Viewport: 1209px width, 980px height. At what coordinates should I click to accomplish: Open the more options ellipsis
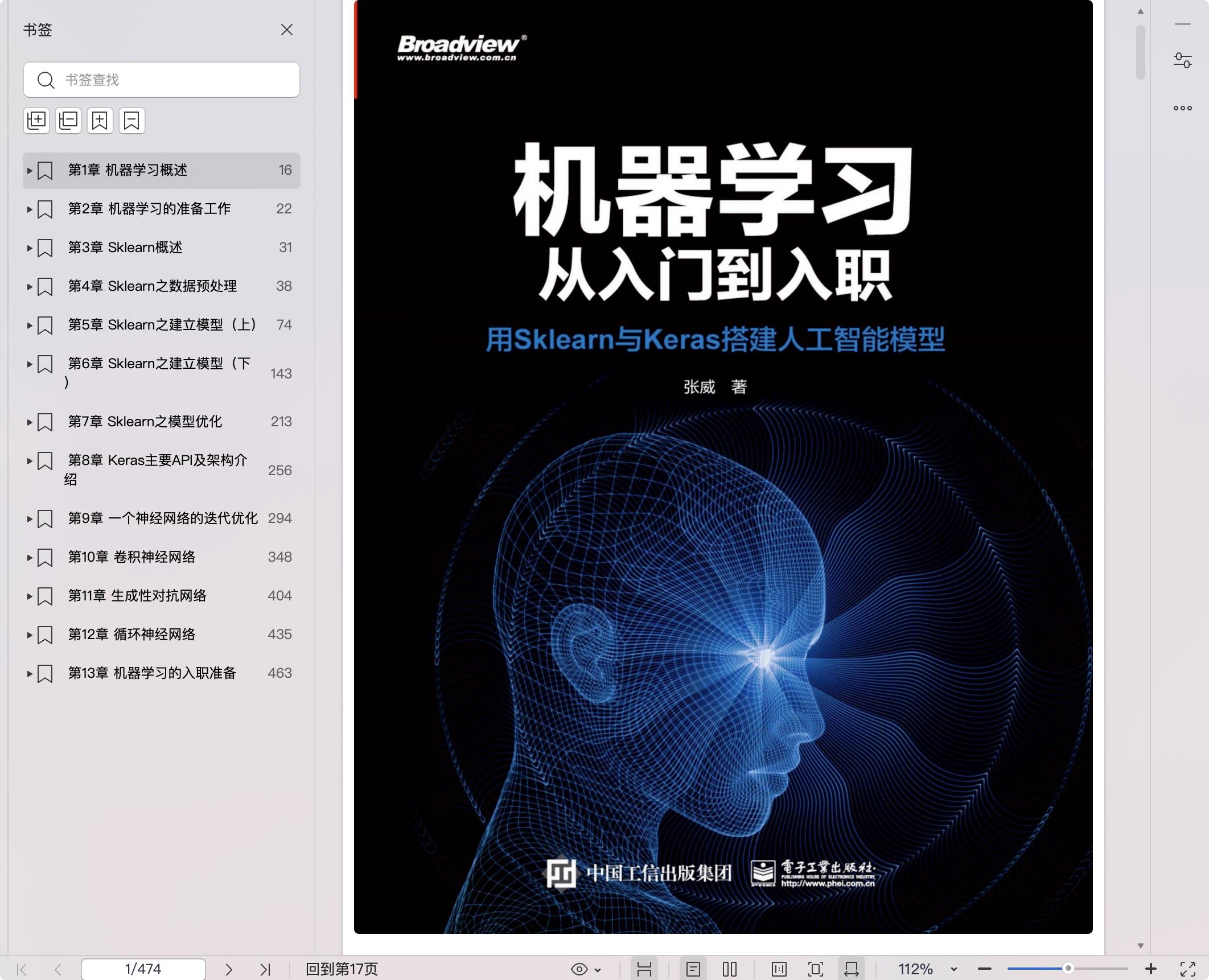1183,108
